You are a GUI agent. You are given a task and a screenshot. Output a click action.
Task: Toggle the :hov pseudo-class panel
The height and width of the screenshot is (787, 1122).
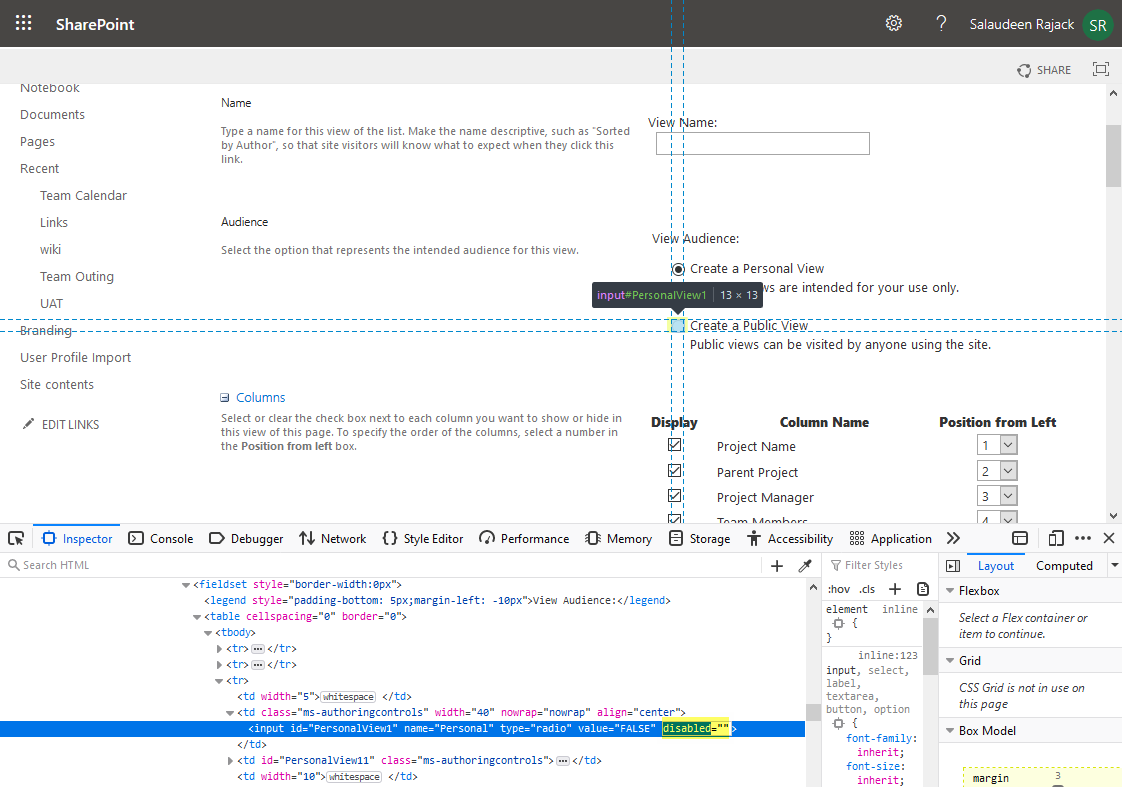tap(839, 589)
